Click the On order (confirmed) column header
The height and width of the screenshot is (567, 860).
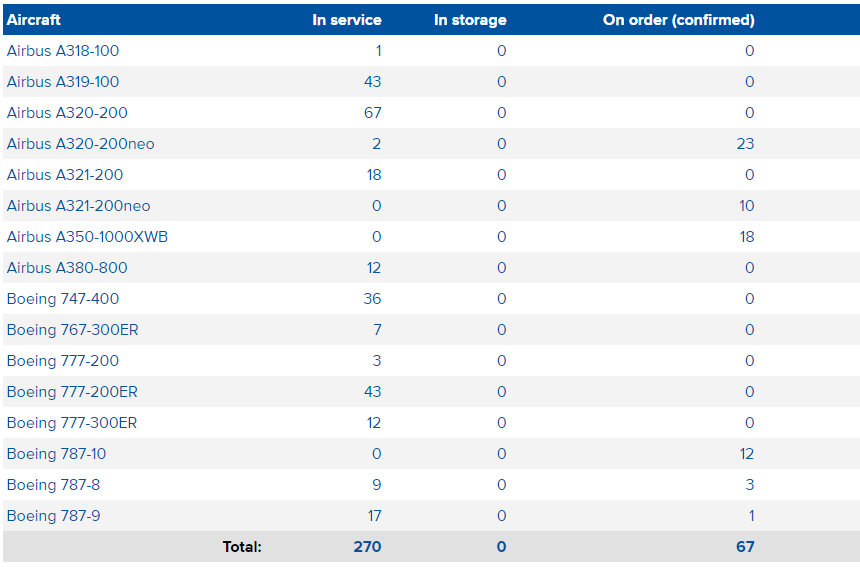pyautogui.click(x=678, y=20)
